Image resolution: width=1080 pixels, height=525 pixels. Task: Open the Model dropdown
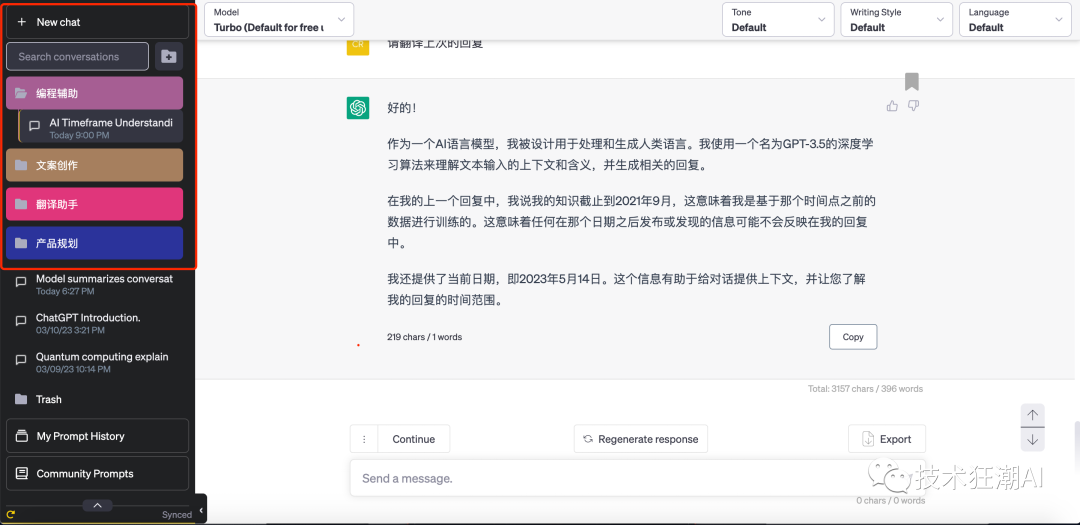click(279, 19)
